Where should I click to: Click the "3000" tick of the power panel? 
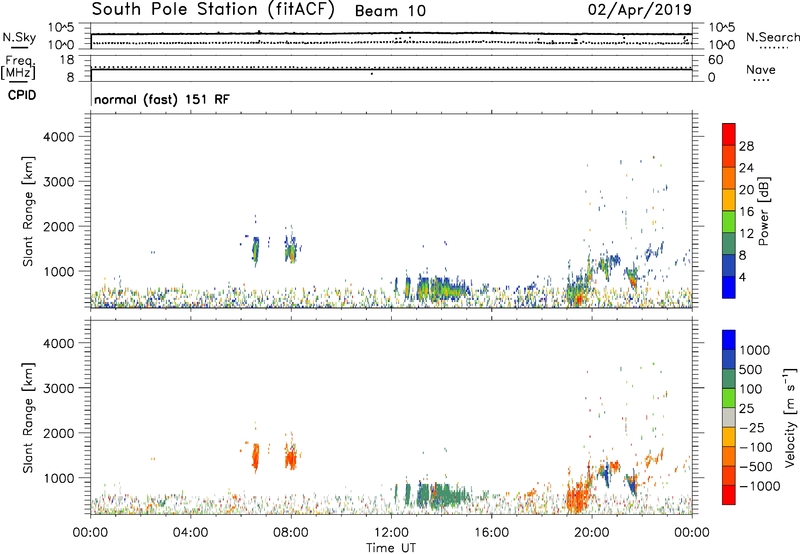point(59,182)
